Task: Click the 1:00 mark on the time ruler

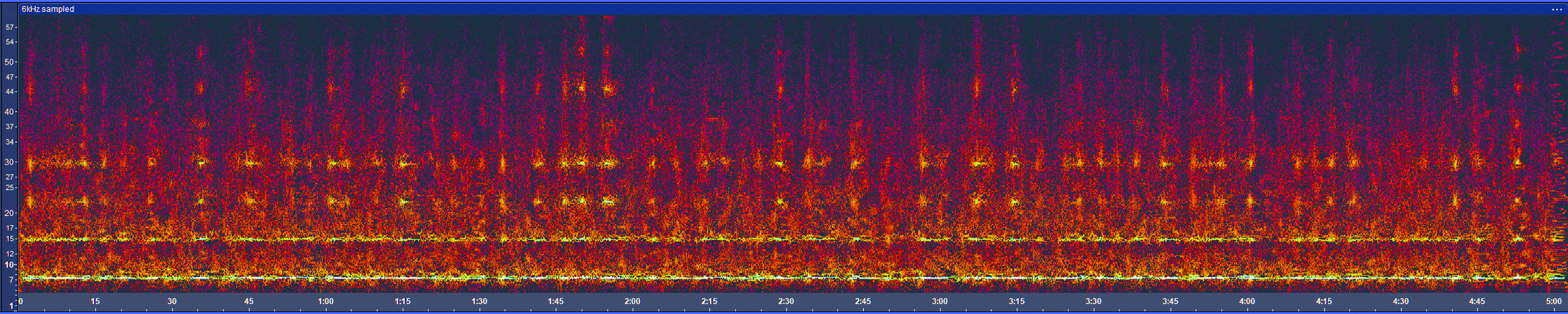Action: (326, 301)
